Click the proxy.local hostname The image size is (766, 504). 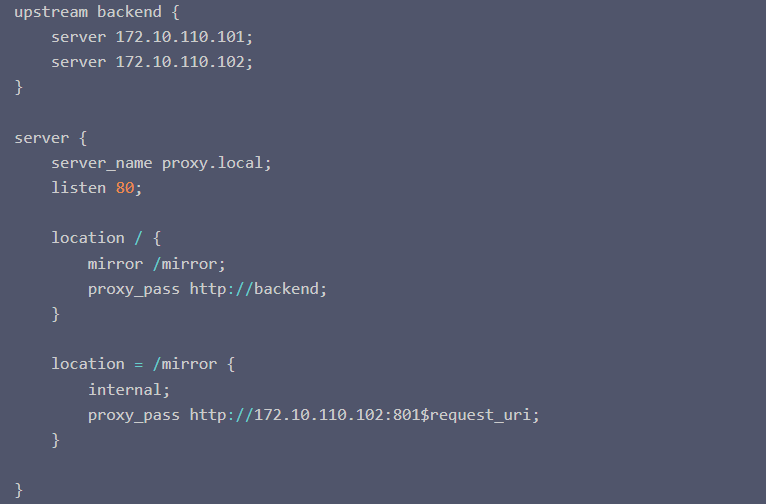(x=214, y=162)
